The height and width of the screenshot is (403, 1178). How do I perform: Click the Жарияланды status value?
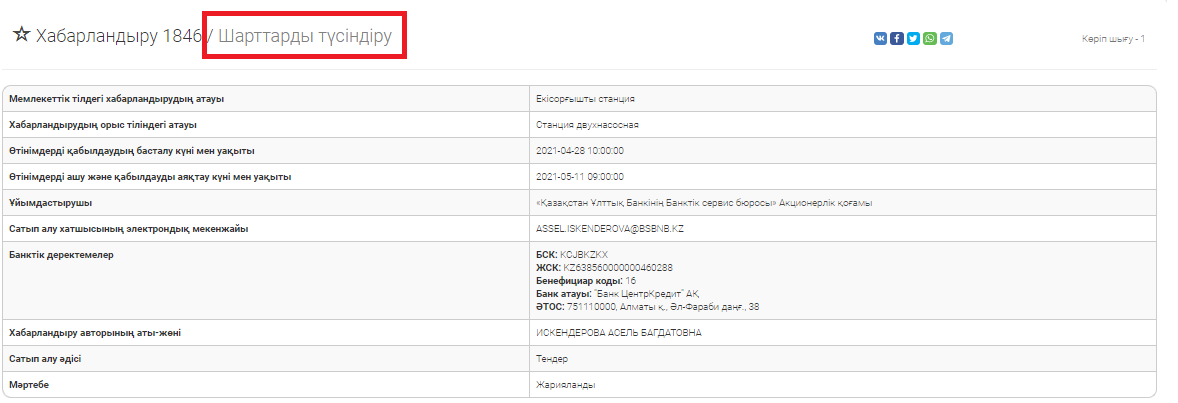click(559, 385)
